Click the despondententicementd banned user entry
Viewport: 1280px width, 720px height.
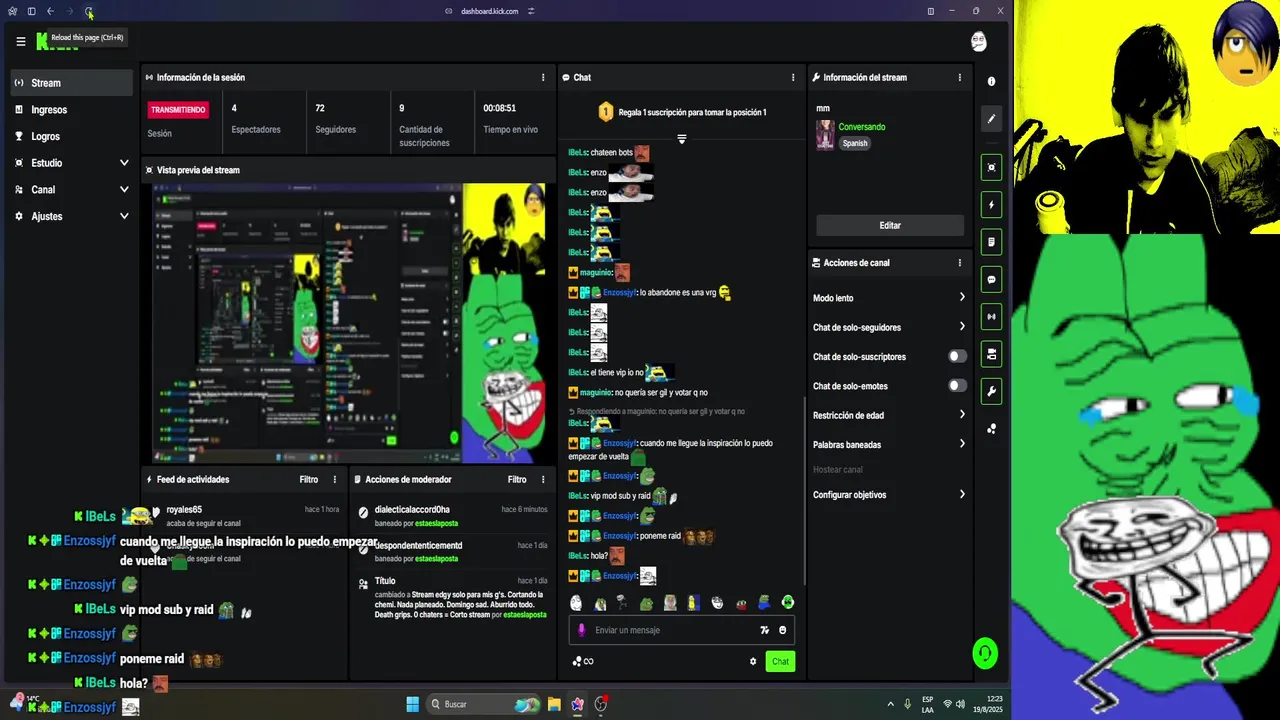pos(451,551)
